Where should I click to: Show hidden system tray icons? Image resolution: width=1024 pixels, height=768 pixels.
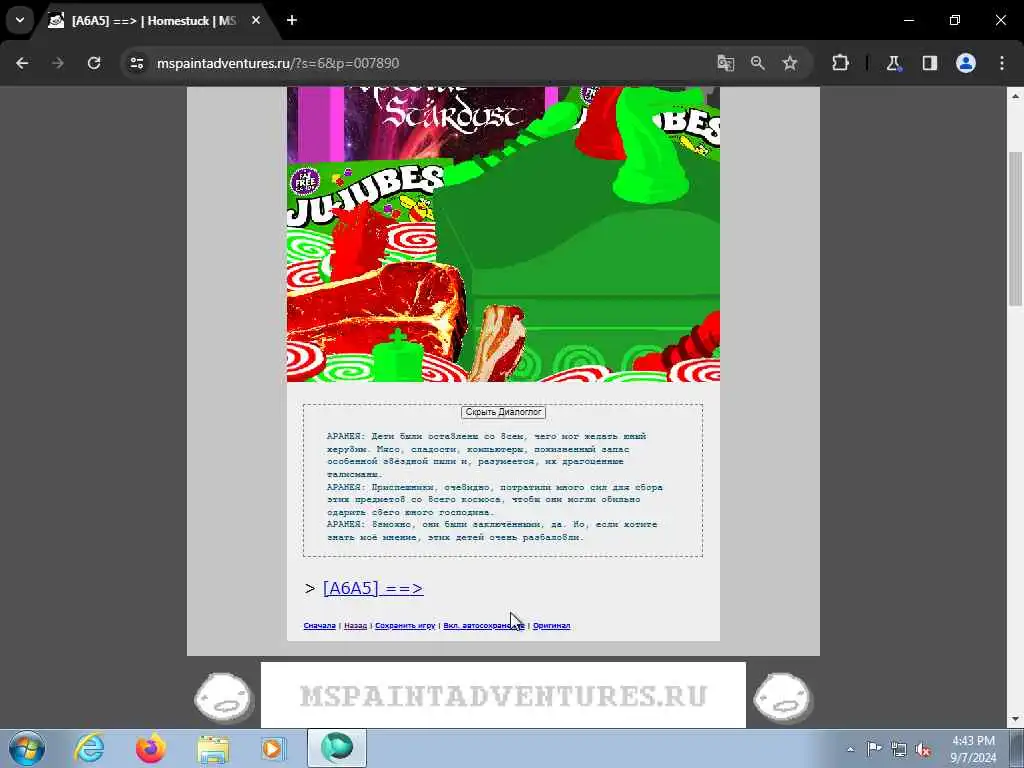click(850, 749)
